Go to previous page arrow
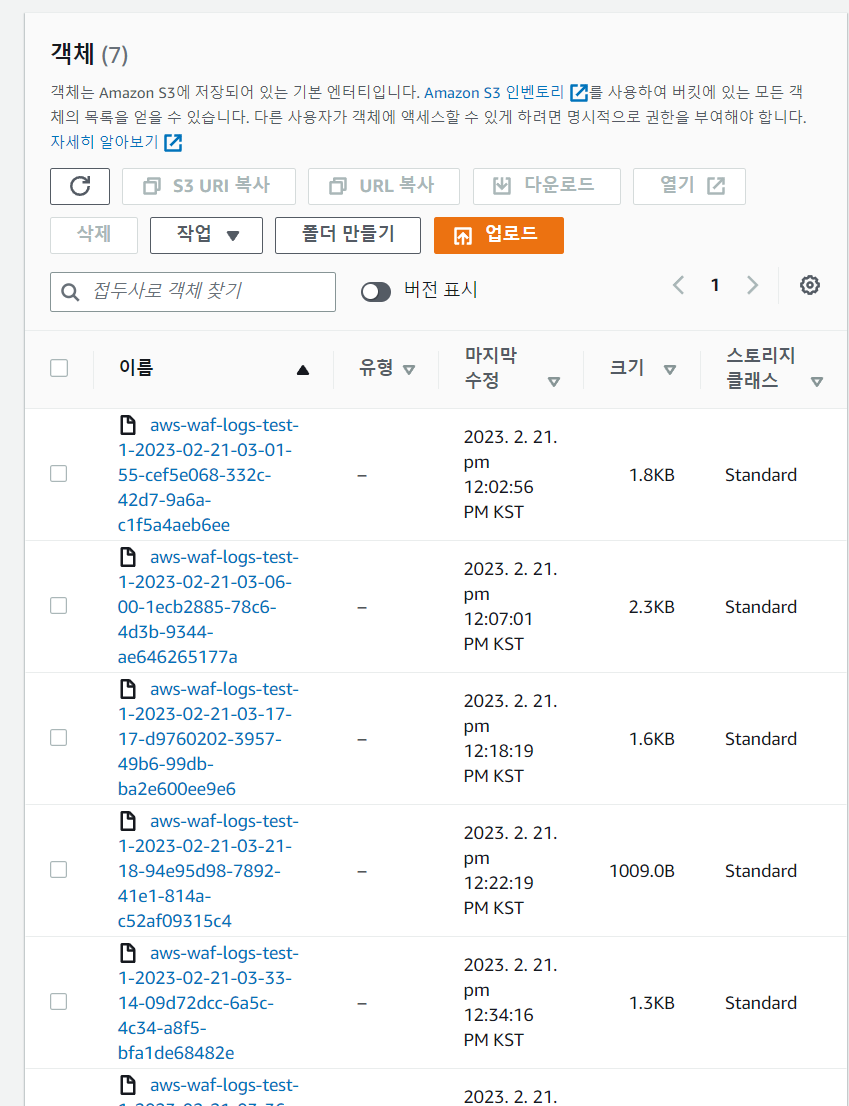The width and height of the screenshot is (849, 1106). coord(678,286)
